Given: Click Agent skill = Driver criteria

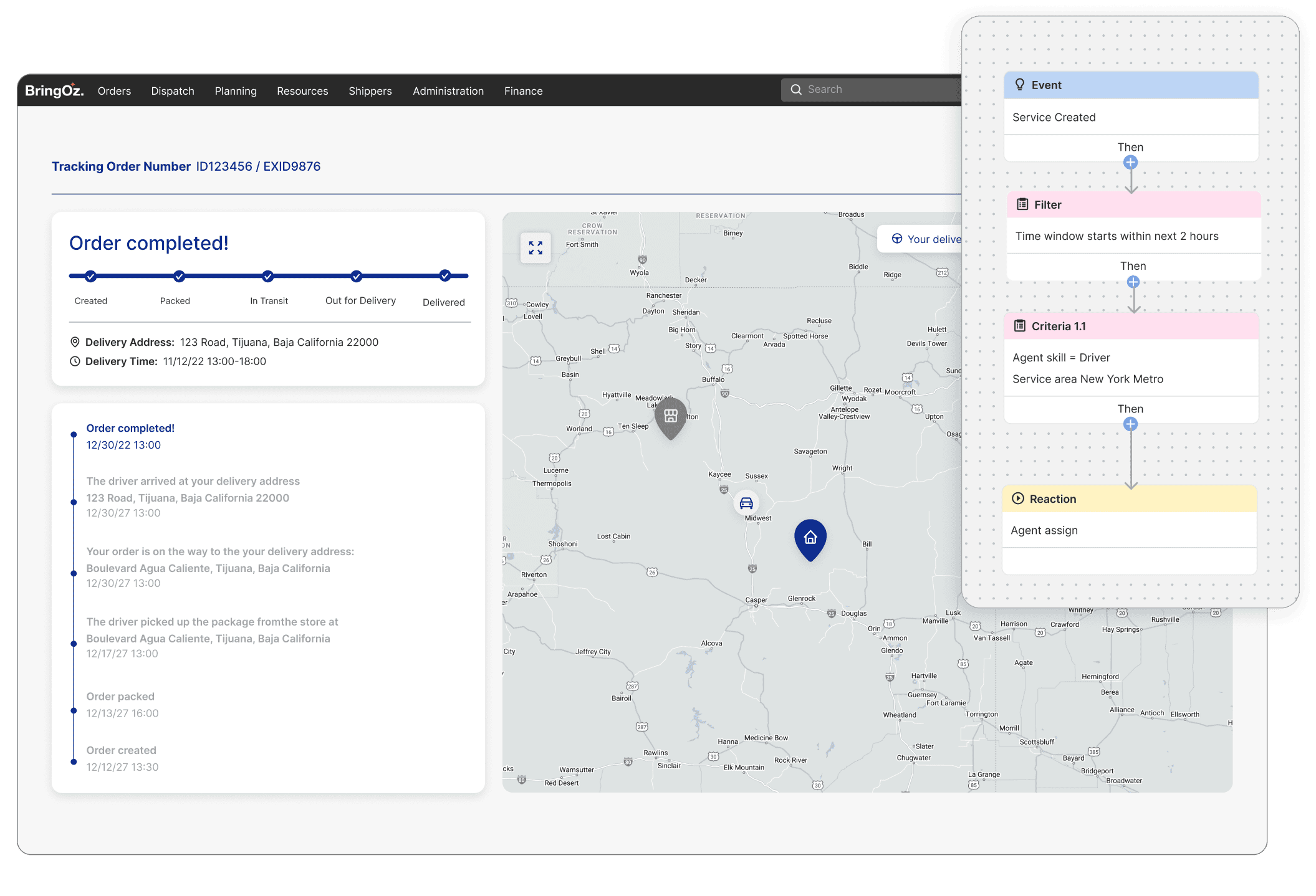Looking at the screenshot, I should (1061, 358).
